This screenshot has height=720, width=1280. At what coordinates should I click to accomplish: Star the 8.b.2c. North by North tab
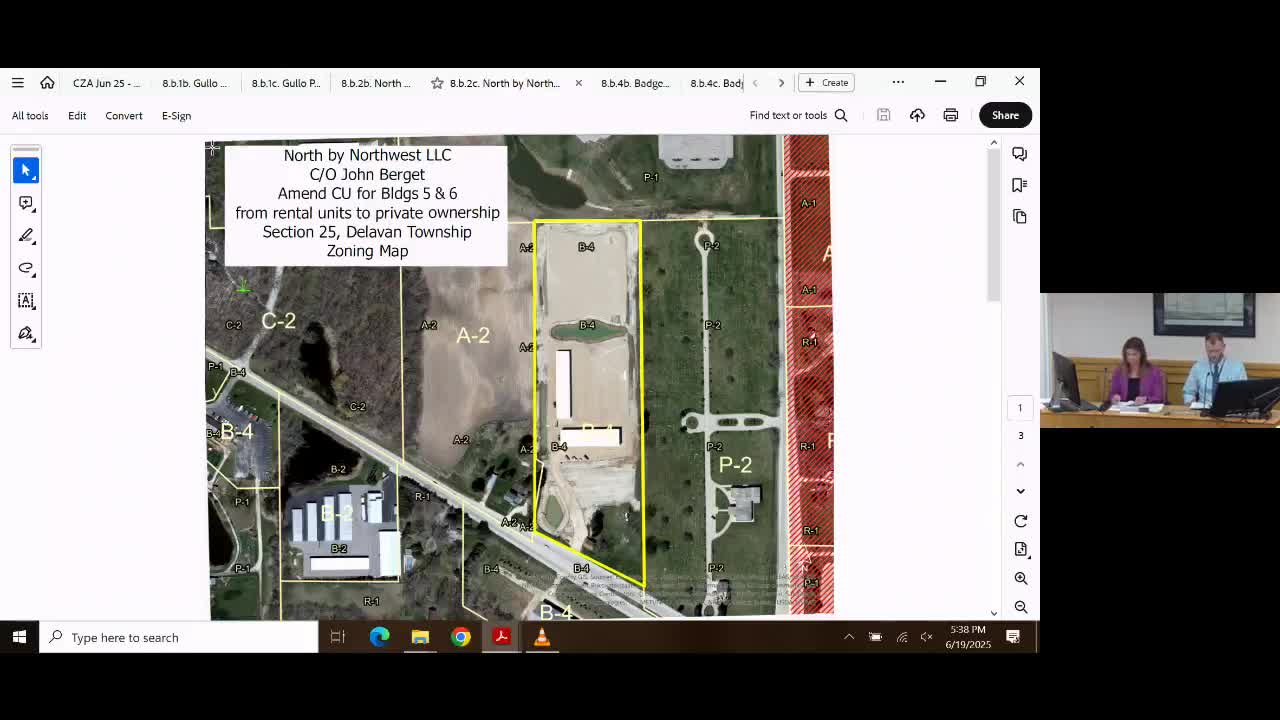tap(437, 83)
